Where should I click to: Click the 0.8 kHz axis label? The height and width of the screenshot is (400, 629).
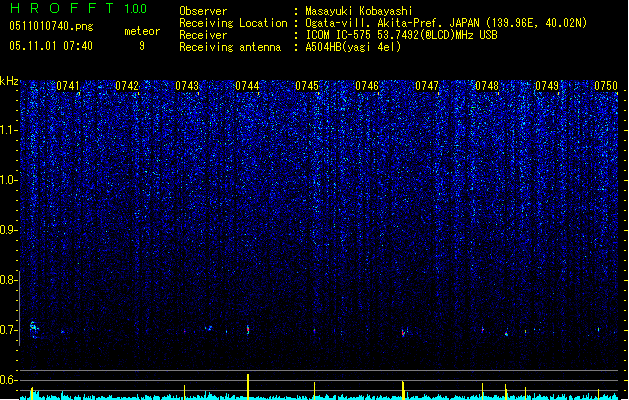click(x=8, y=280)
